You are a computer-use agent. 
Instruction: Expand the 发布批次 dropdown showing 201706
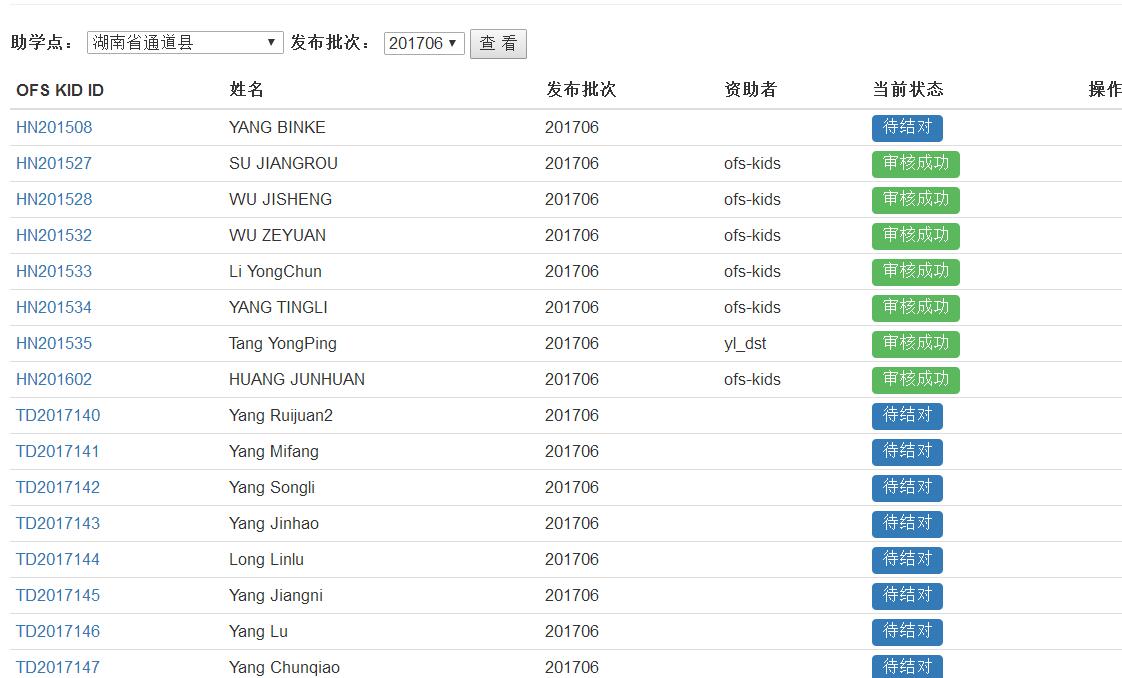tap(424, 43)
